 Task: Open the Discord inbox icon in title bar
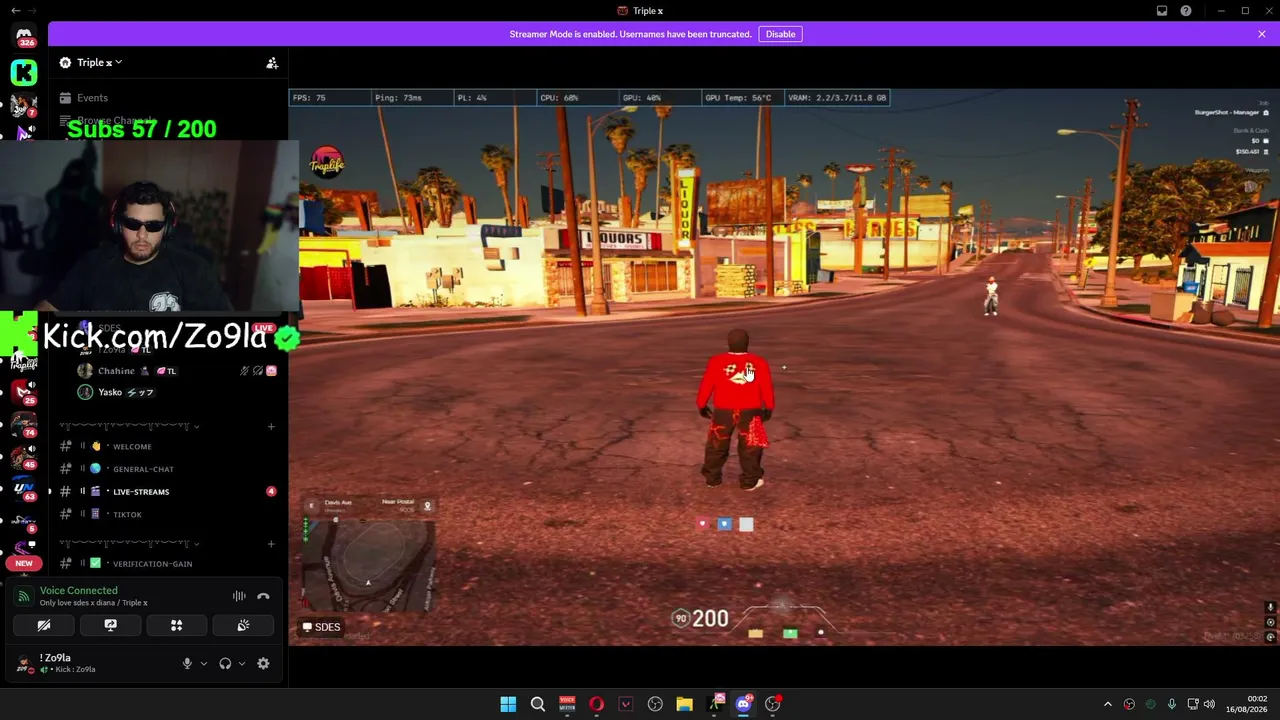[x=1162, y=11]
